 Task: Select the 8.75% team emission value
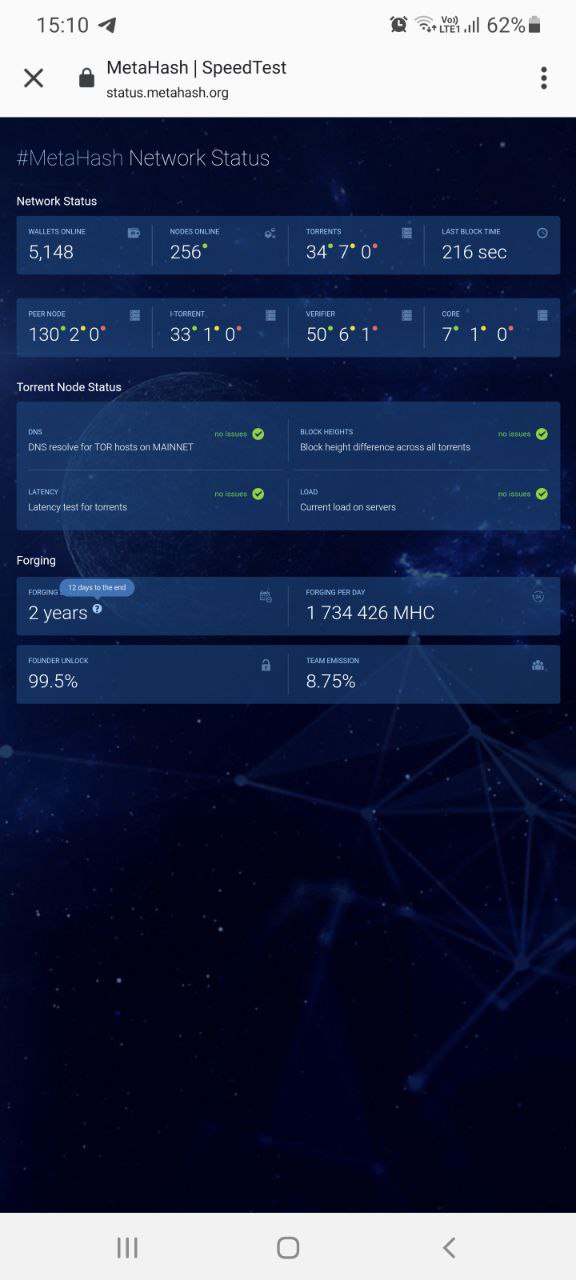click(331, 681)
